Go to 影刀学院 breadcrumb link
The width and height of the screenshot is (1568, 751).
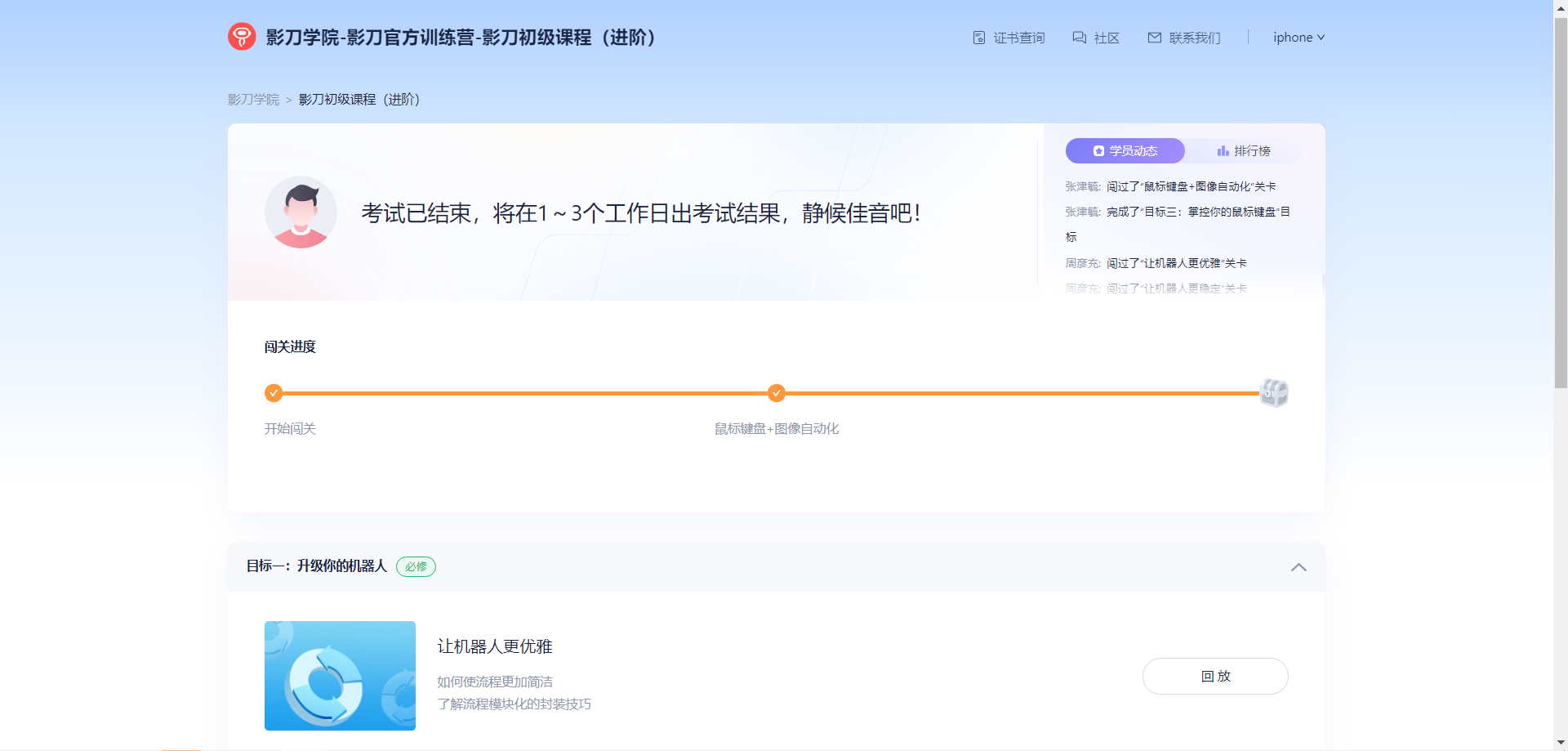[x=253, y=100]
